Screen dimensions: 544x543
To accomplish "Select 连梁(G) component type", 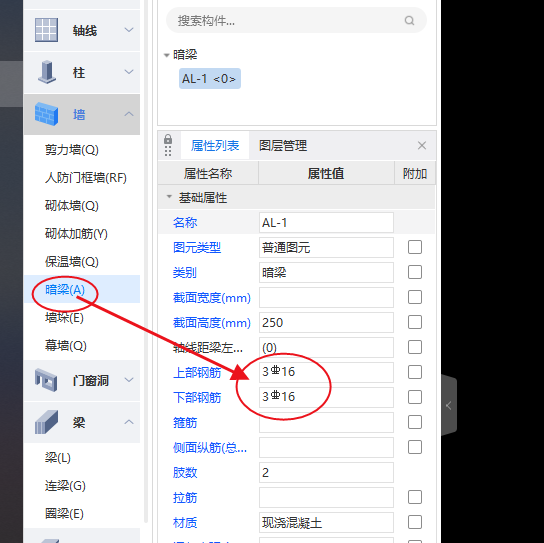I will pos(65,486).
